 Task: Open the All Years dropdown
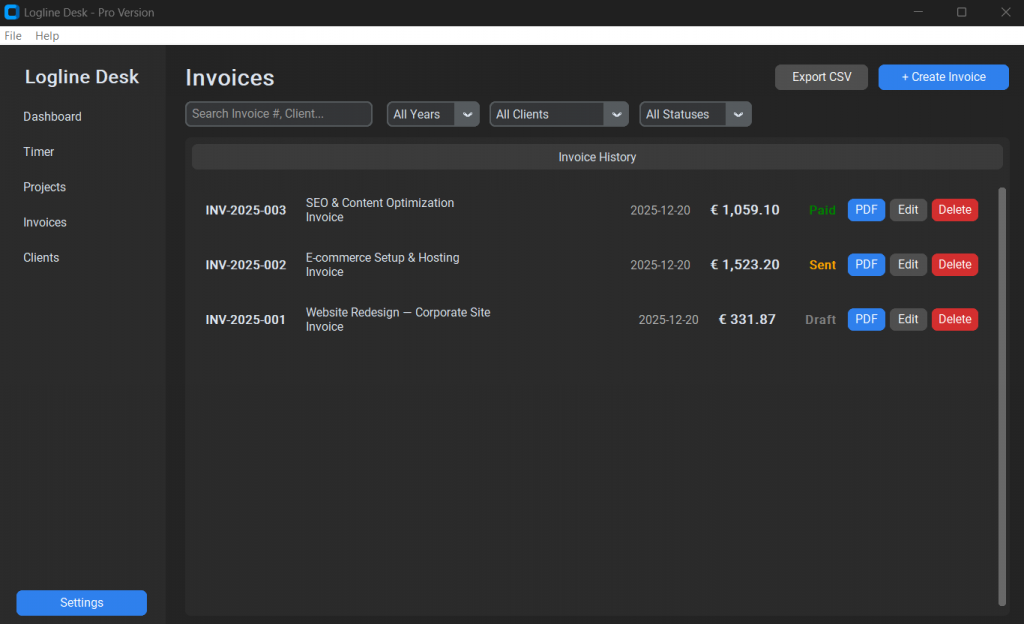[432, 114]
